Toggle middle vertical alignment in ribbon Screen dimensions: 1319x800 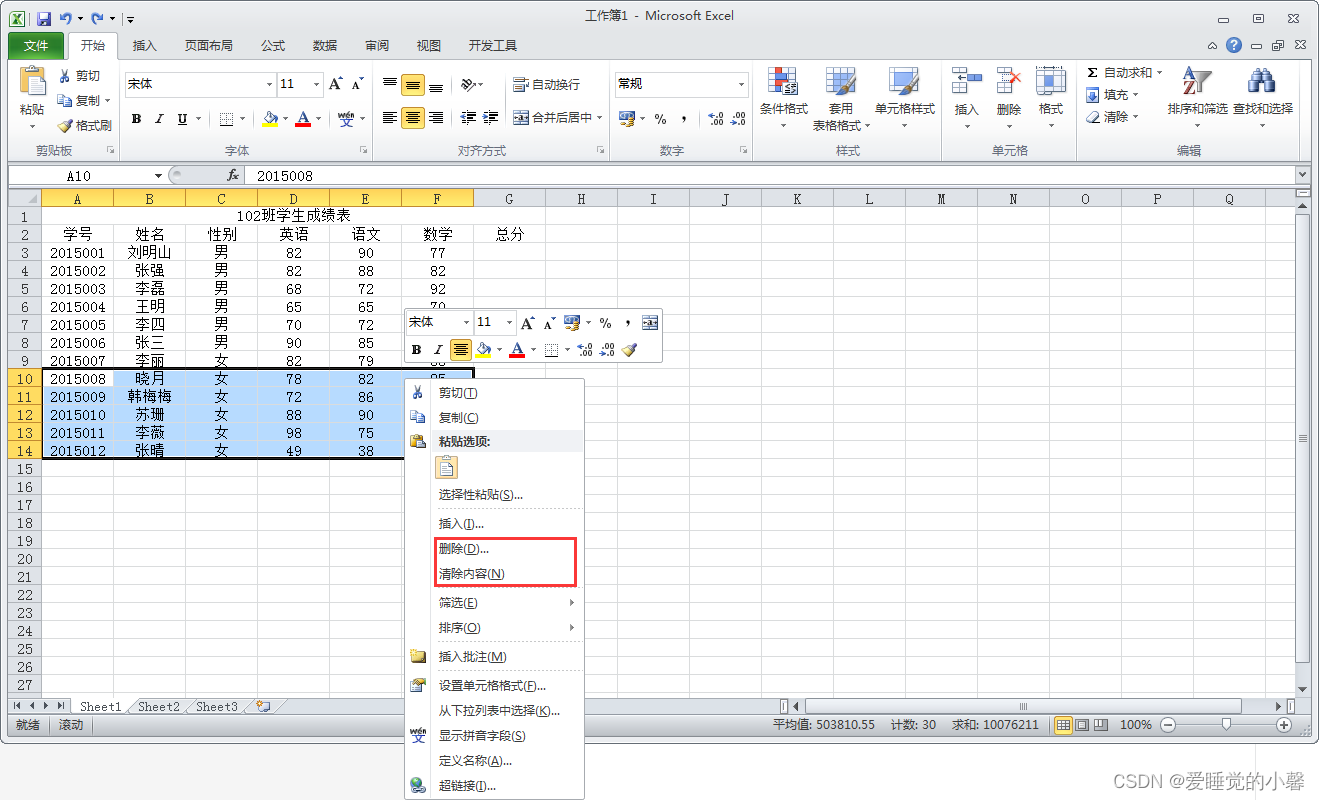coord(413,85)
